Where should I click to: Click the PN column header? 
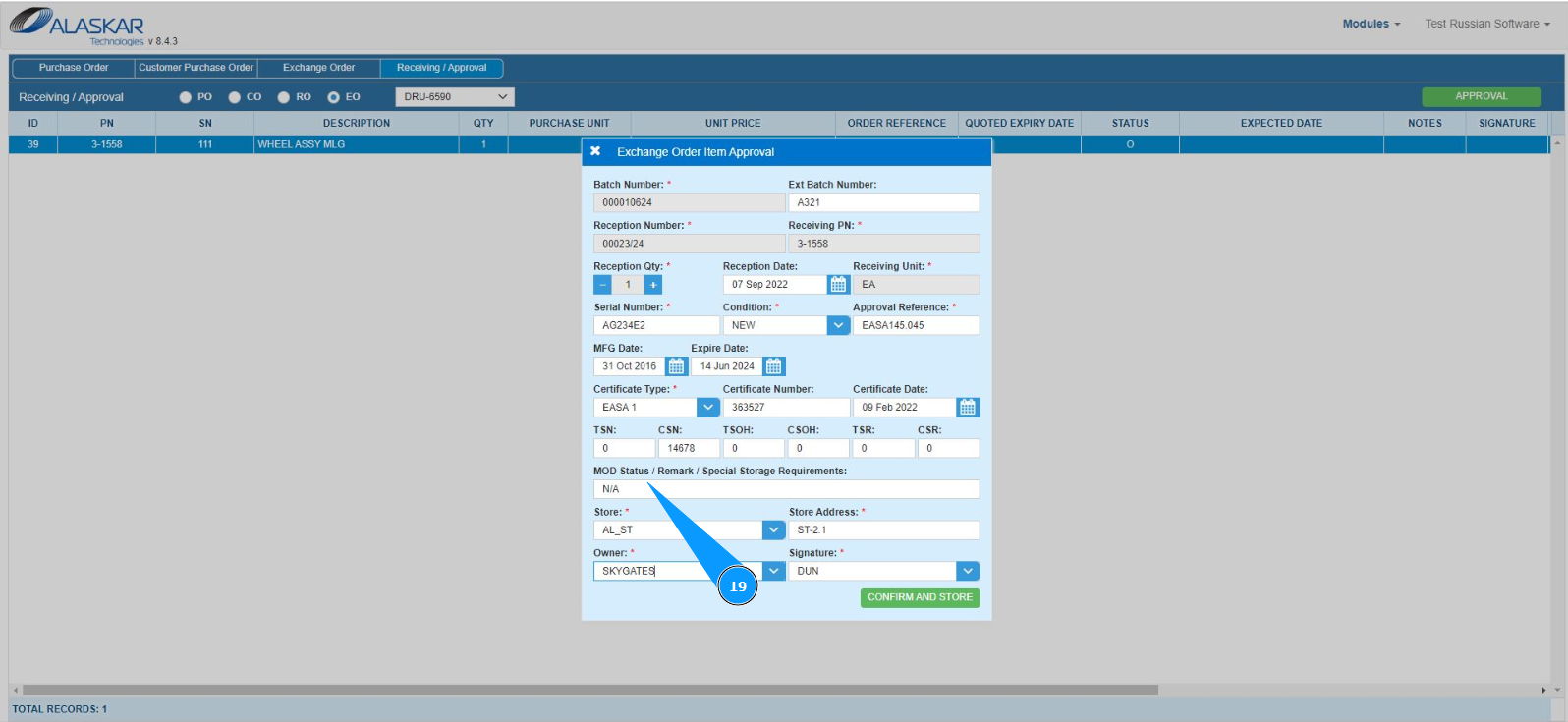coord(107,124)
